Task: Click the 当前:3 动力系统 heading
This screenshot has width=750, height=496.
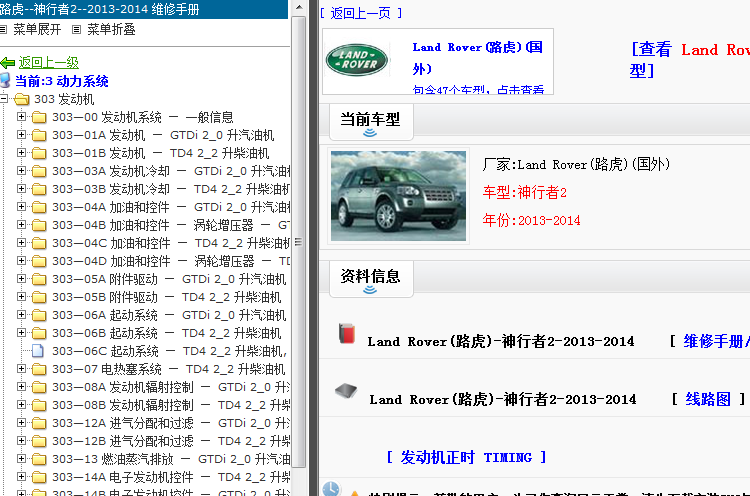Action: tap(62, 81)
